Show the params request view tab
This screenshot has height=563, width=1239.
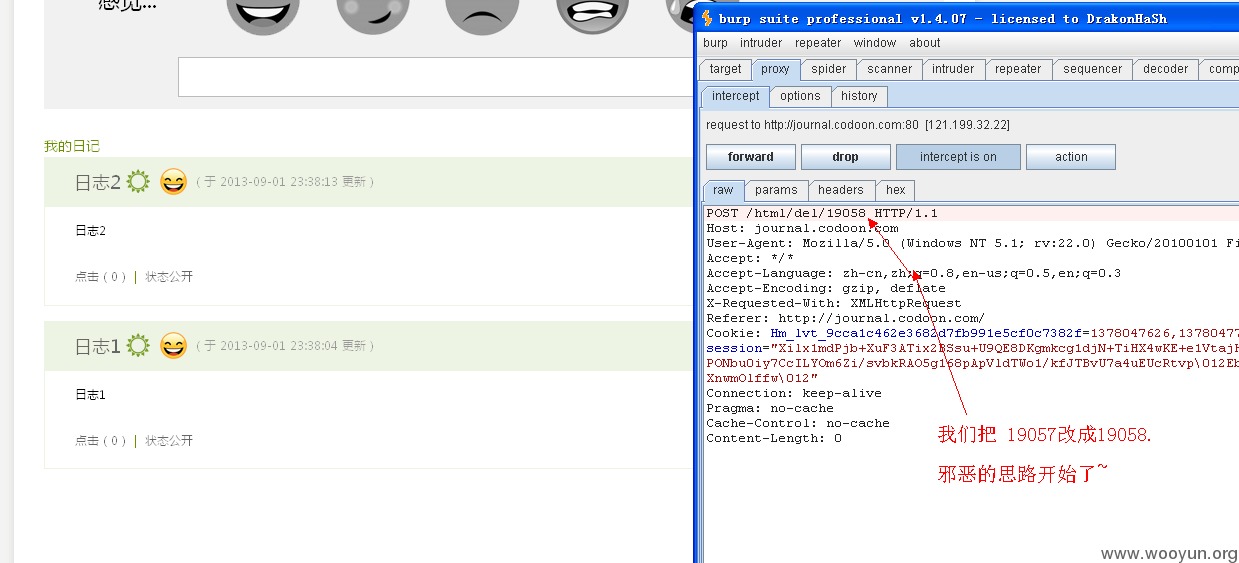pos(776,190)
